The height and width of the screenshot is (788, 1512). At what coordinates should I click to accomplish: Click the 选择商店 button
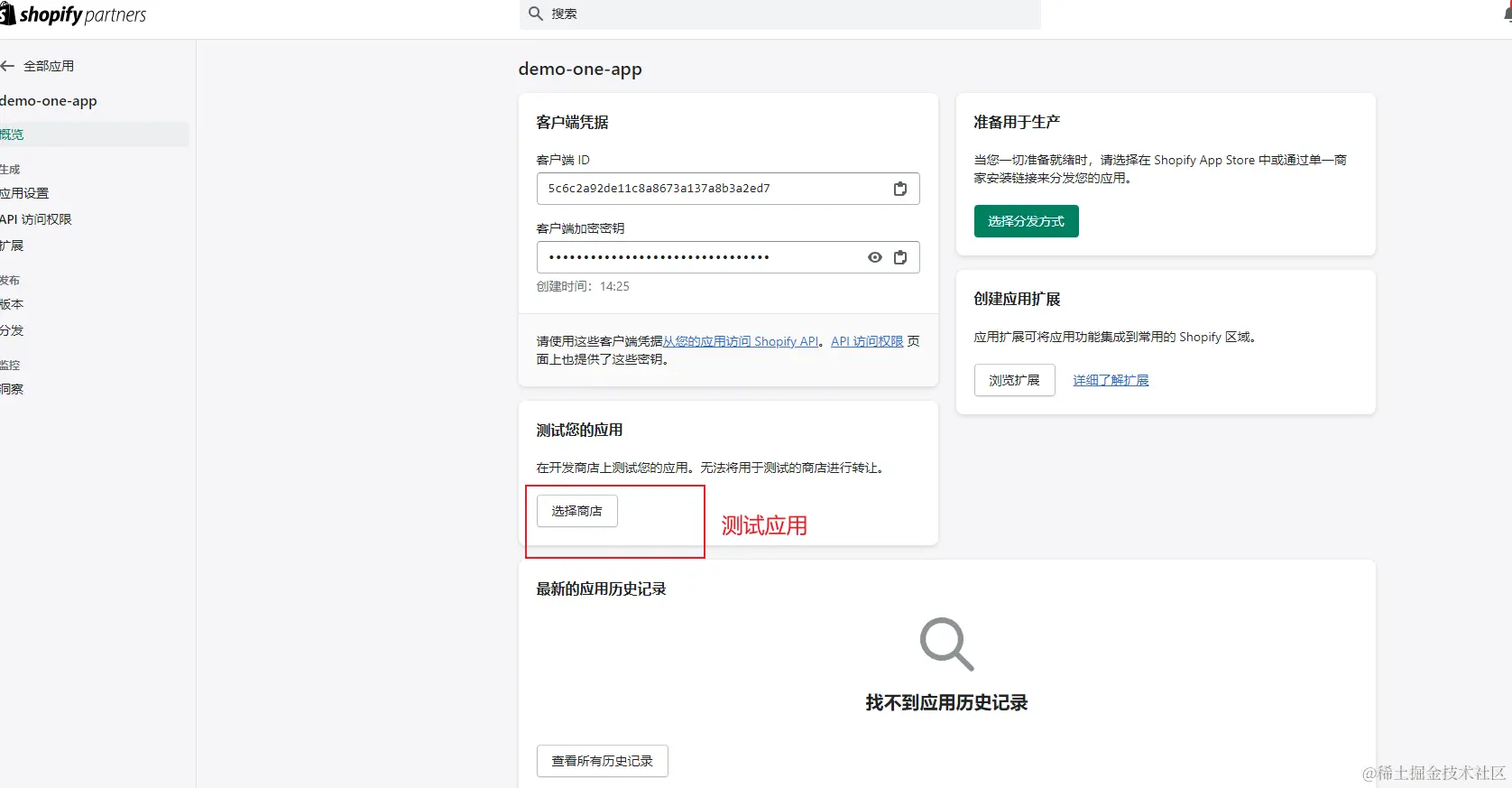(x=577, y=511)
